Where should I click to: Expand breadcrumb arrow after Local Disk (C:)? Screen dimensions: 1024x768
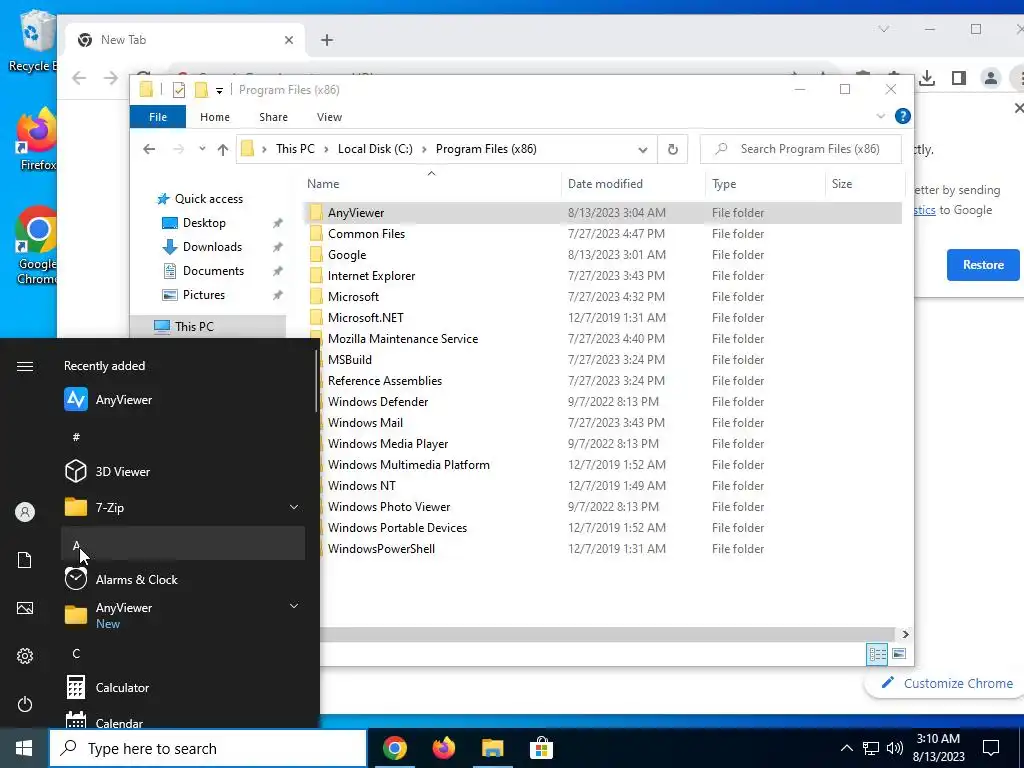tap(424, 150)
